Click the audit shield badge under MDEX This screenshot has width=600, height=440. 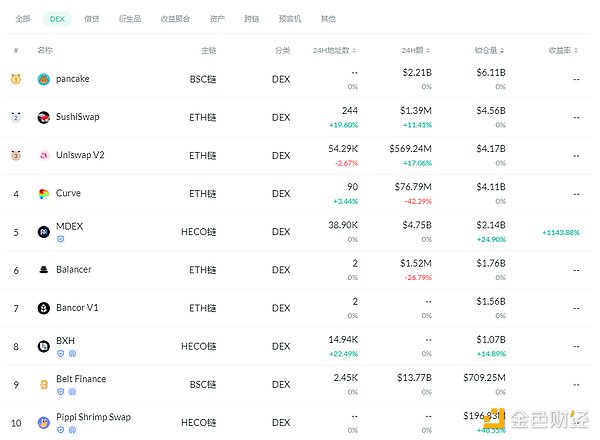coord(60,239)
